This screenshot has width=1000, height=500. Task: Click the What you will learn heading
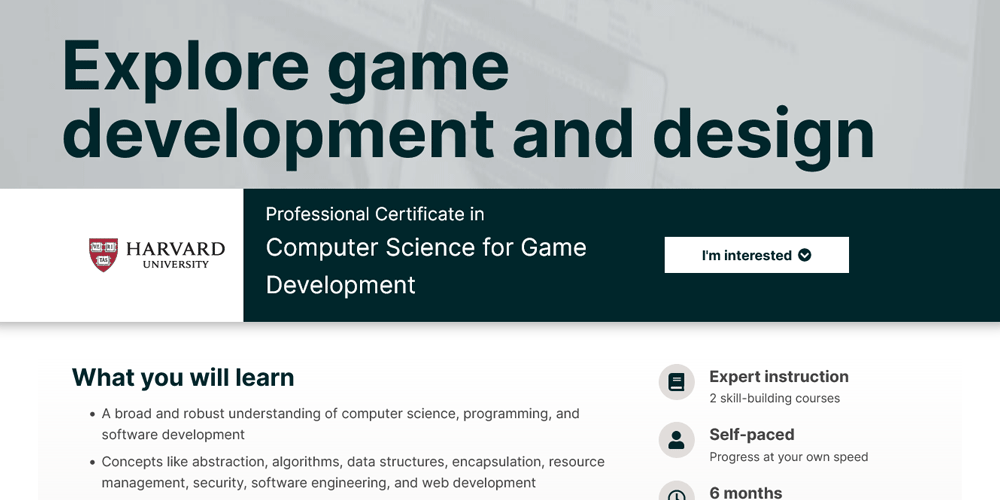(183, 378)
